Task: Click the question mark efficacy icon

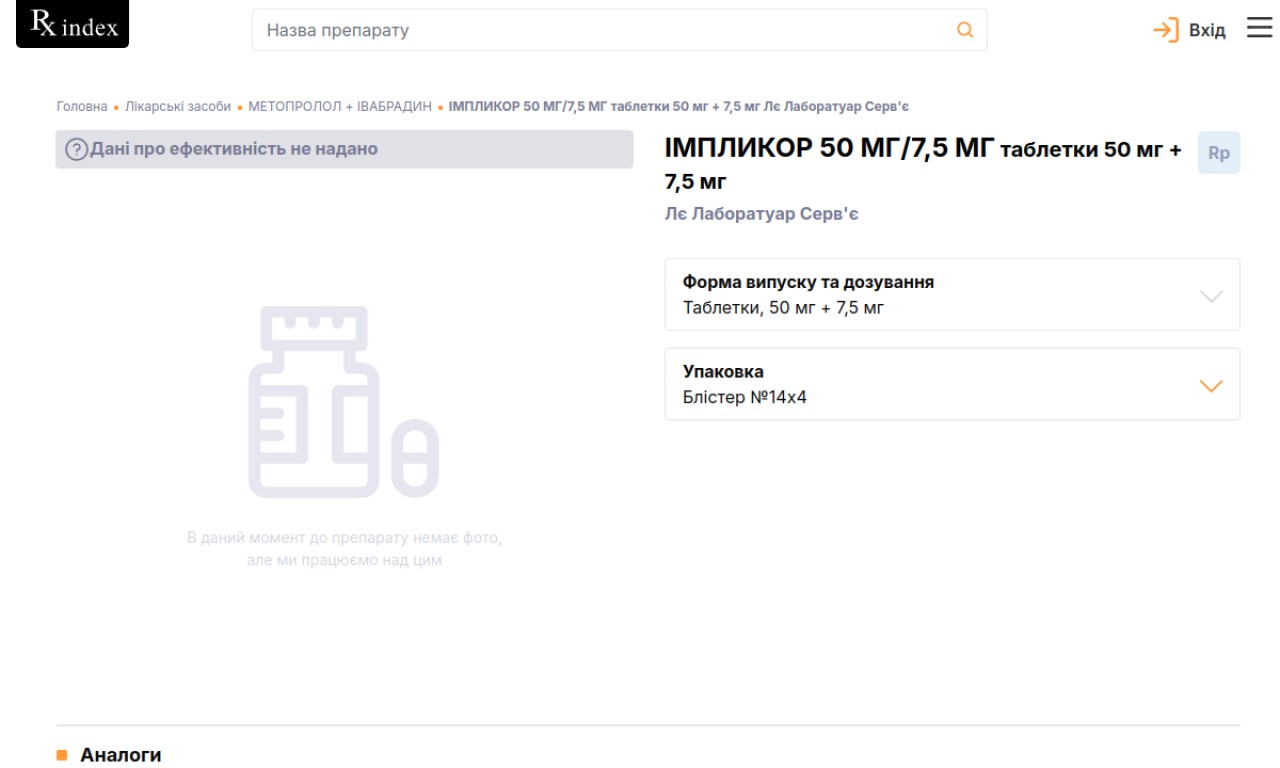Action: coord(76,150)
